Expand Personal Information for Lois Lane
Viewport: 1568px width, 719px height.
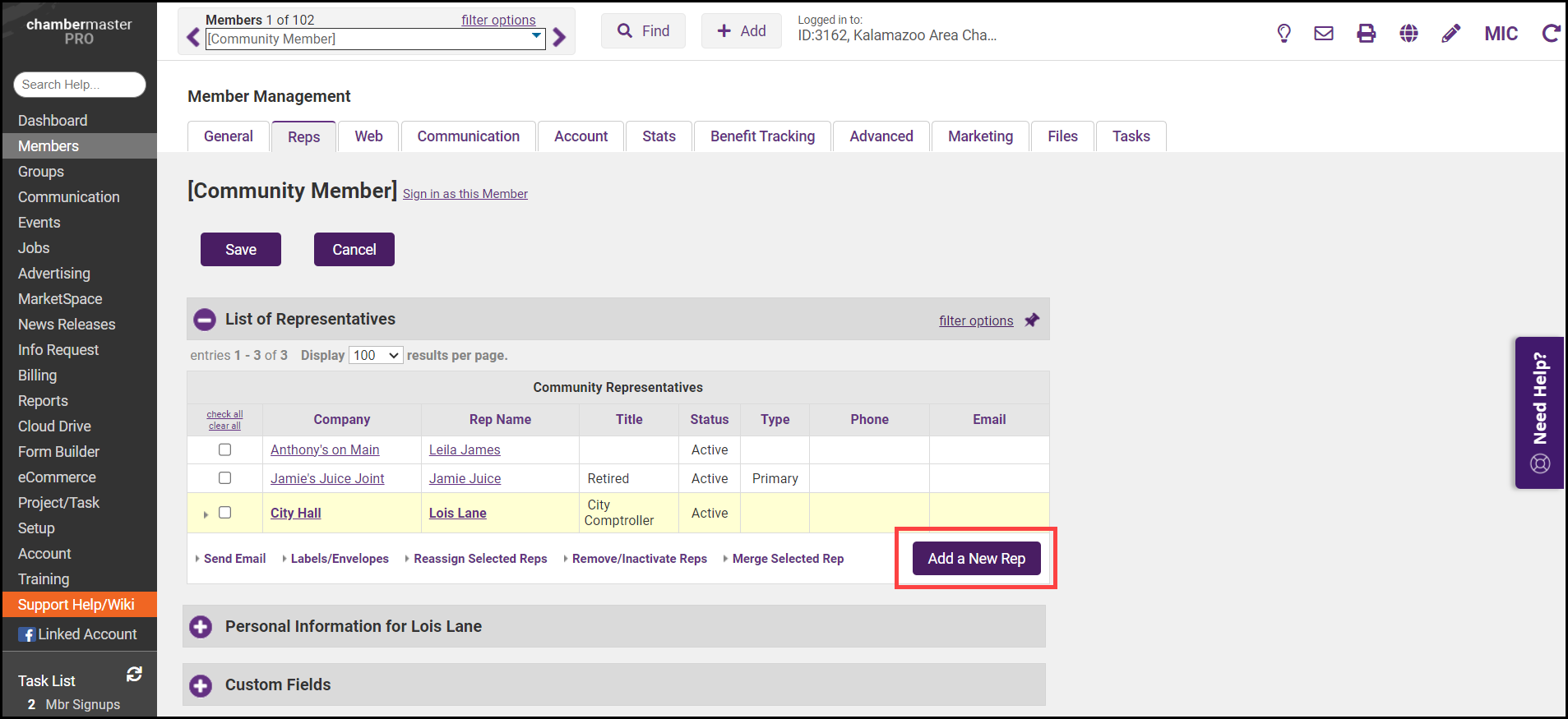201,627
